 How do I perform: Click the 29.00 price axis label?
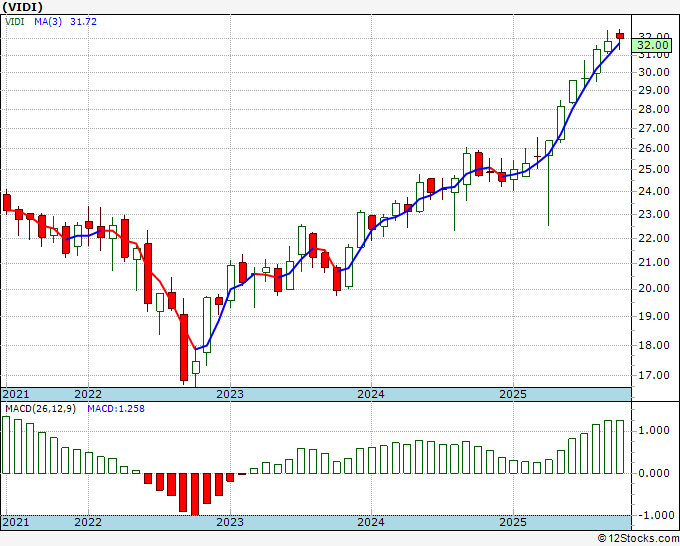tap(654, 91)
